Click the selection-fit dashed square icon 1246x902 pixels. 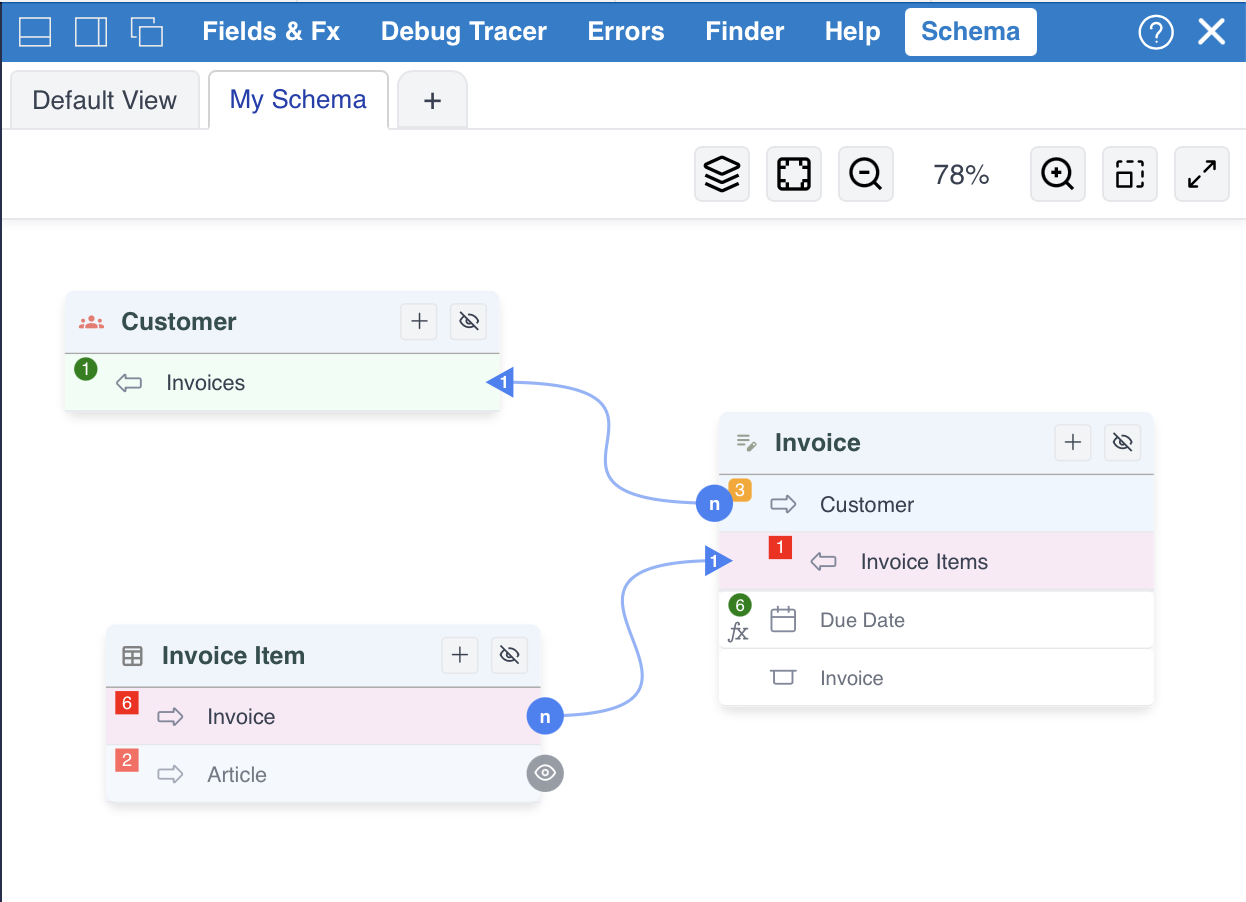click(1129, 175)
